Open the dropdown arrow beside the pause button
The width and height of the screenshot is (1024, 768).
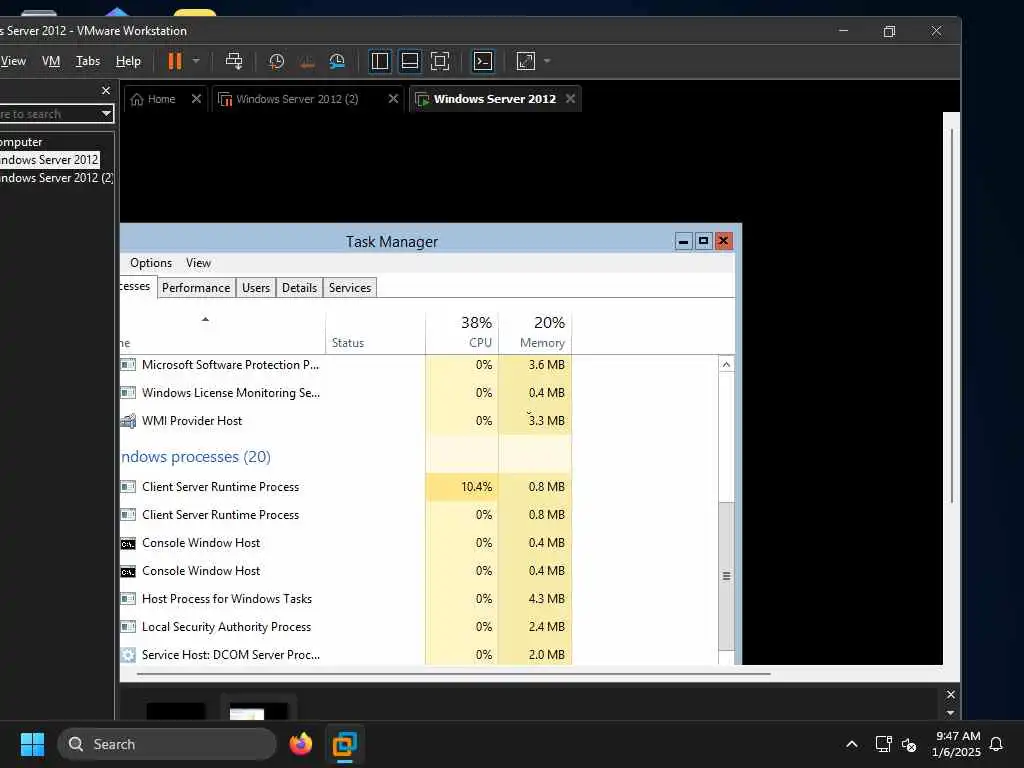pos(196,61)
